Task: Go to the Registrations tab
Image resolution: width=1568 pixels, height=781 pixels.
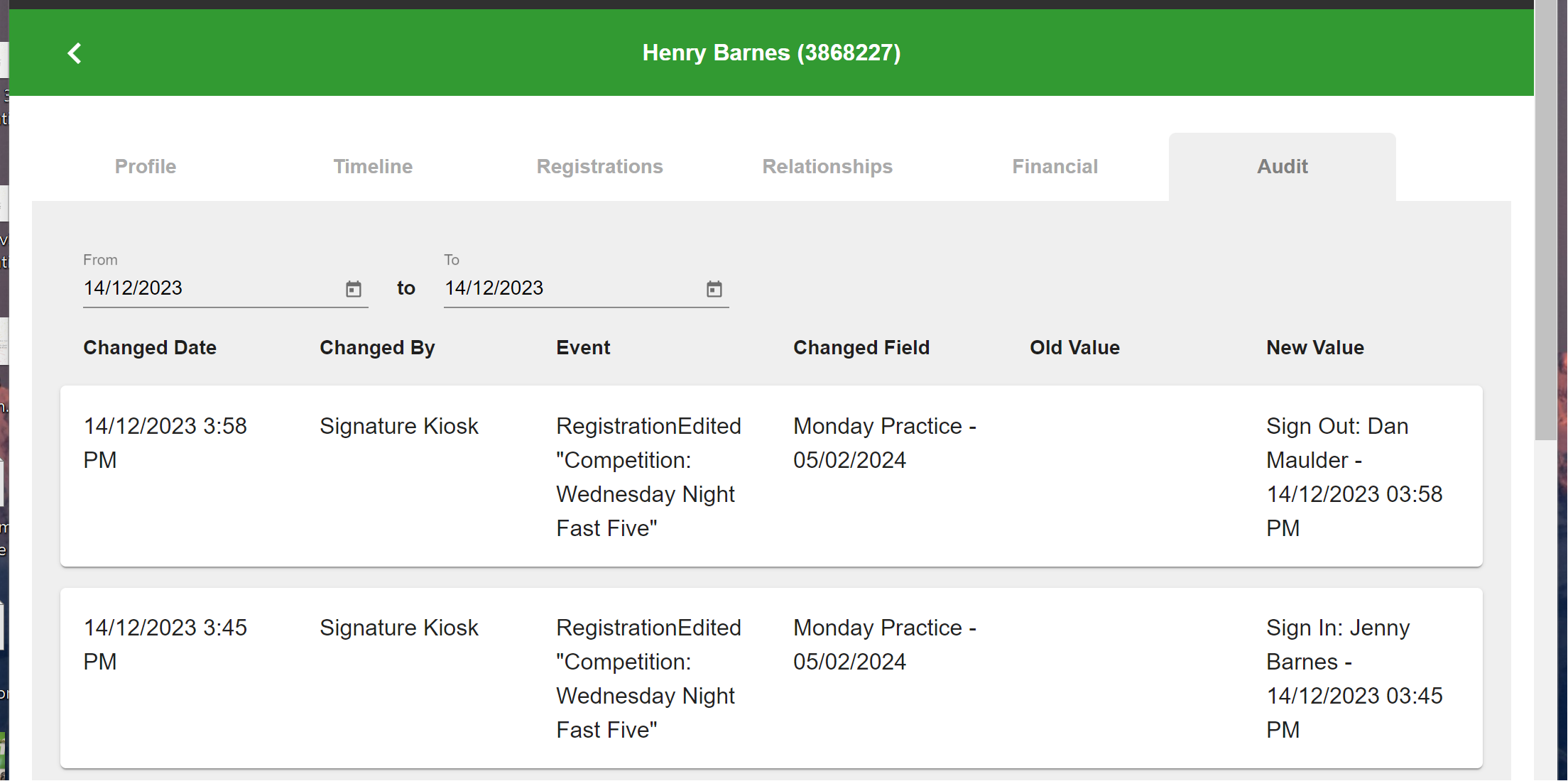Action: point(600,166)
